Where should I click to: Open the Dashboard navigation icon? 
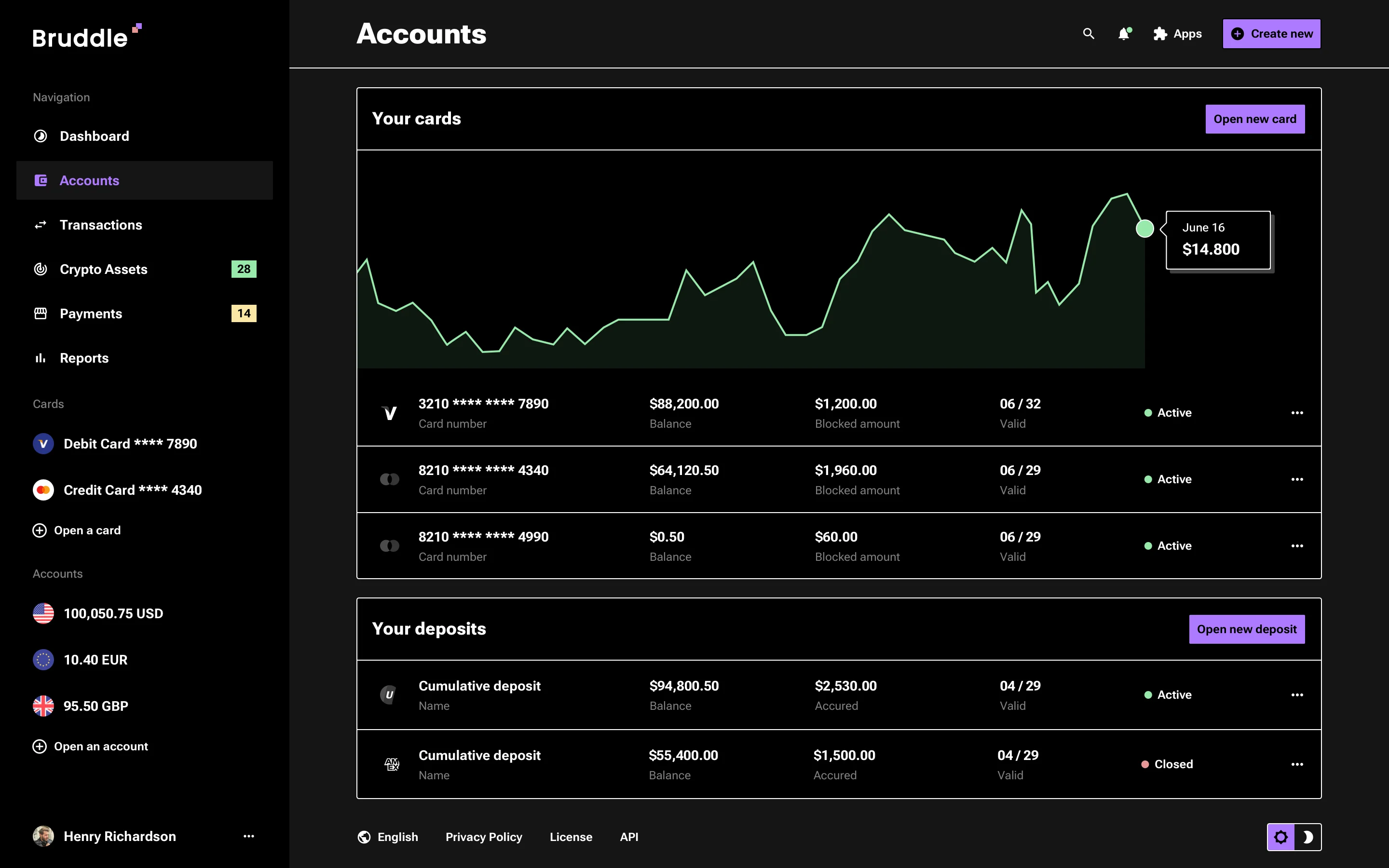(40, 136)
